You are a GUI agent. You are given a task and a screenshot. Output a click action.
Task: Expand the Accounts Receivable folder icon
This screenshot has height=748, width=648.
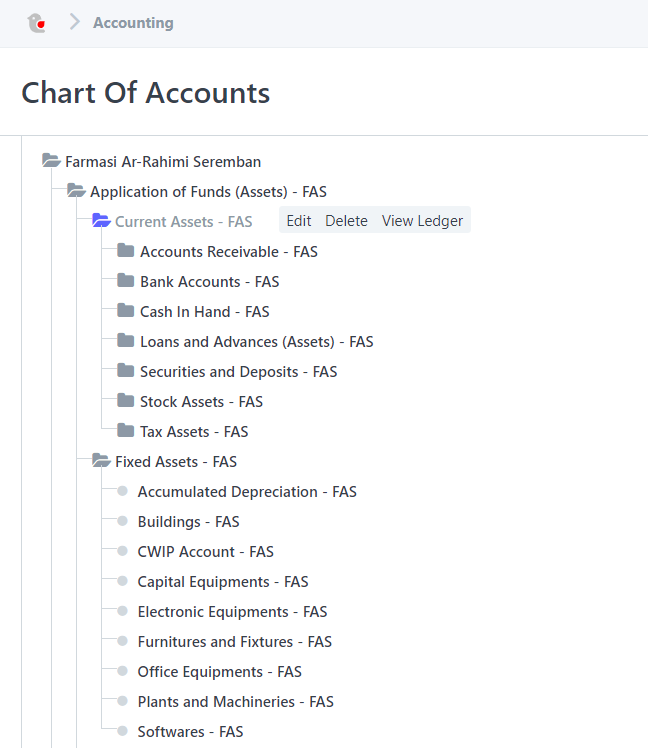[x=125, y=250]
